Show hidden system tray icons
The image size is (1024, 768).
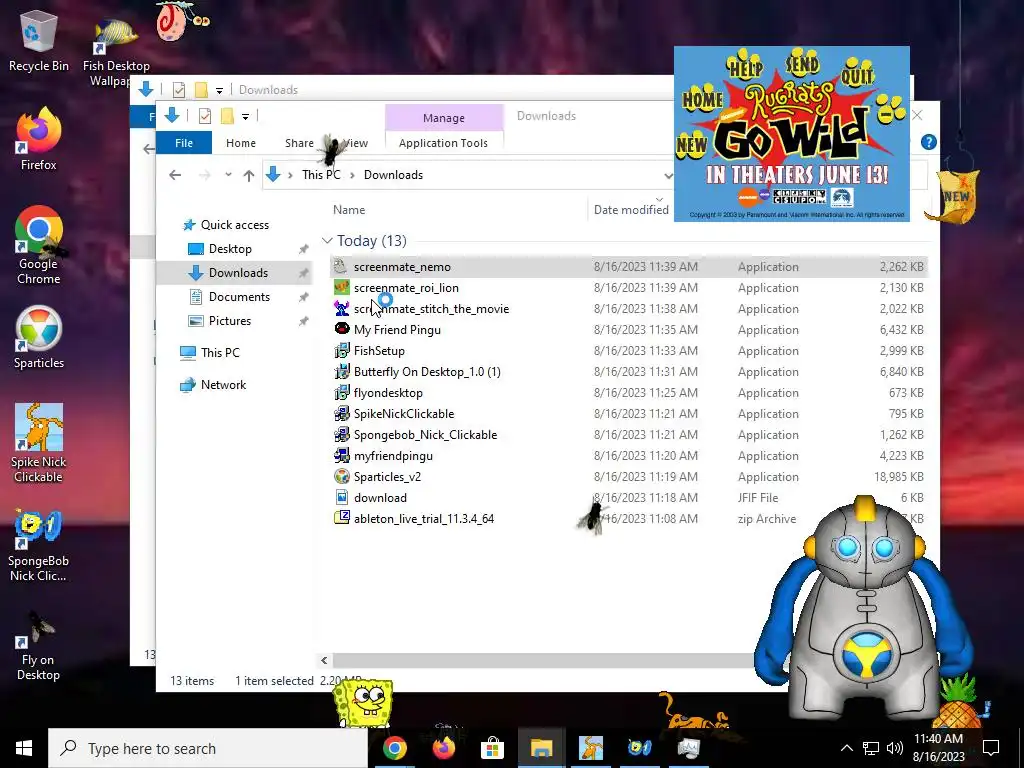coord(846,748)
